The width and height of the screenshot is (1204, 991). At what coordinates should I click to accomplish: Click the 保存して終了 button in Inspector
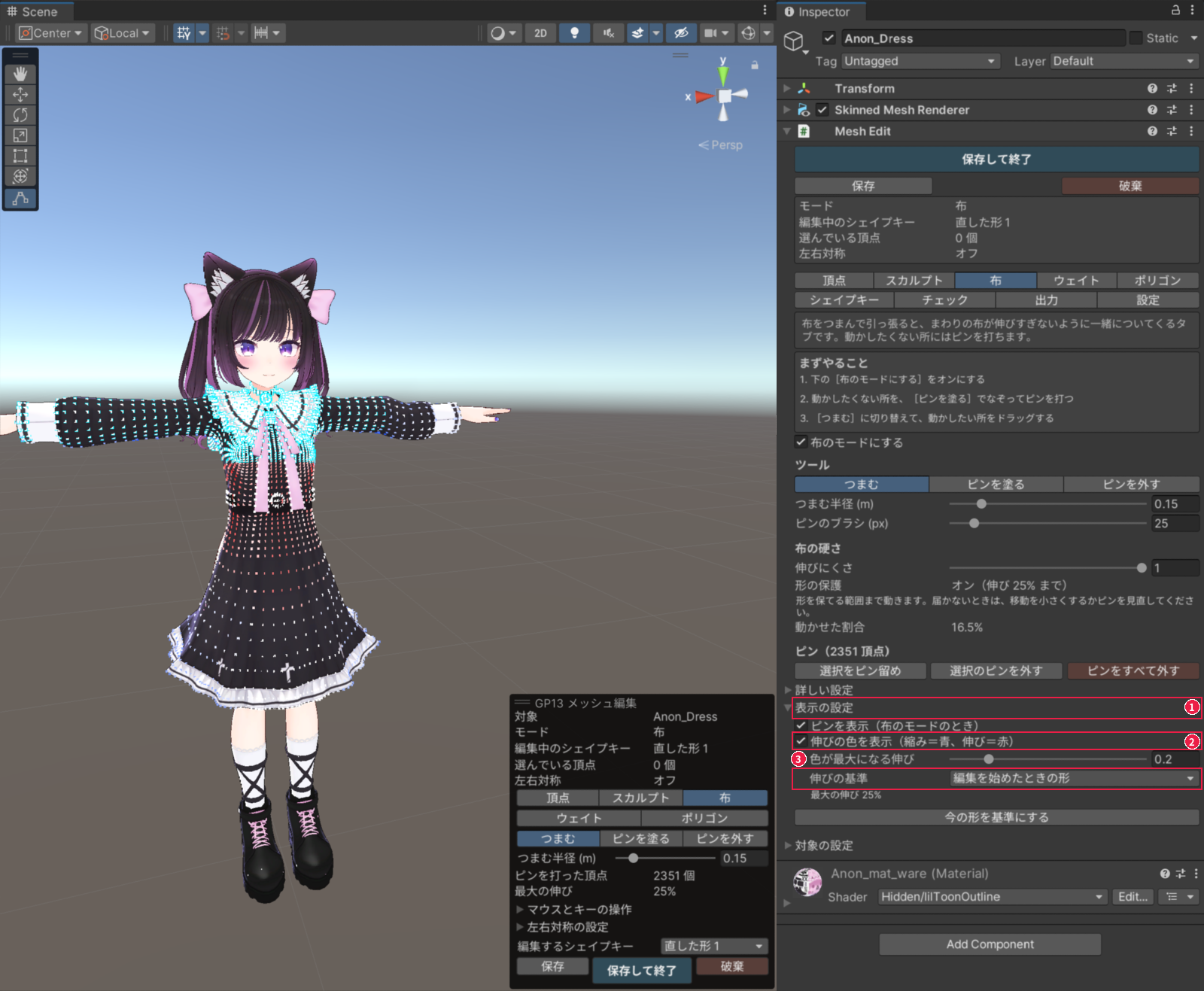tap(996, 160)
